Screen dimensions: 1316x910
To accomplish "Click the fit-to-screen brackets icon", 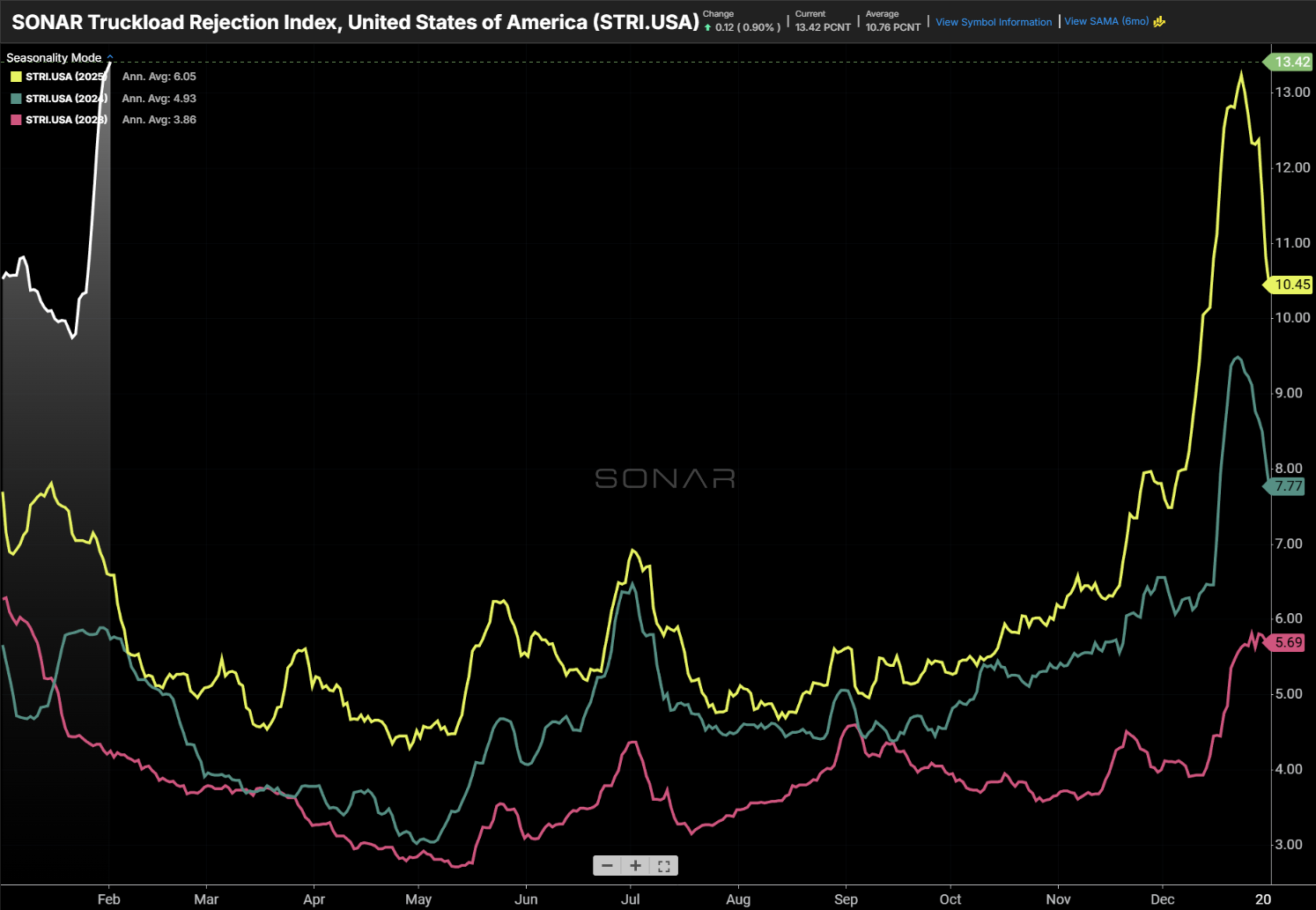I will pos(664,866).
